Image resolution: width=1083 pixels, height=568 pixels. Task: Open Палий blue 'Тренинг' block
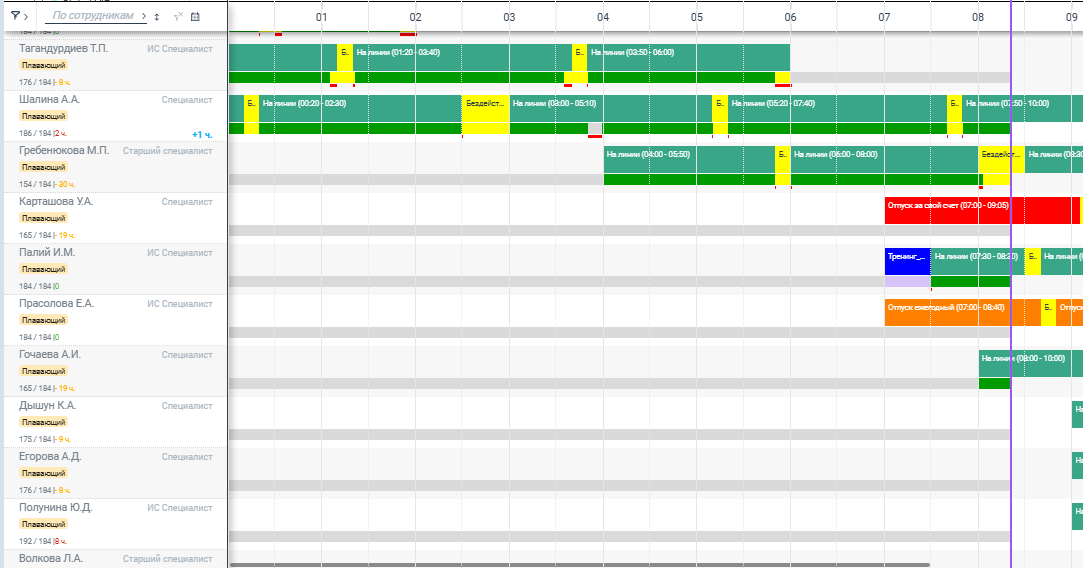(908, 262)
